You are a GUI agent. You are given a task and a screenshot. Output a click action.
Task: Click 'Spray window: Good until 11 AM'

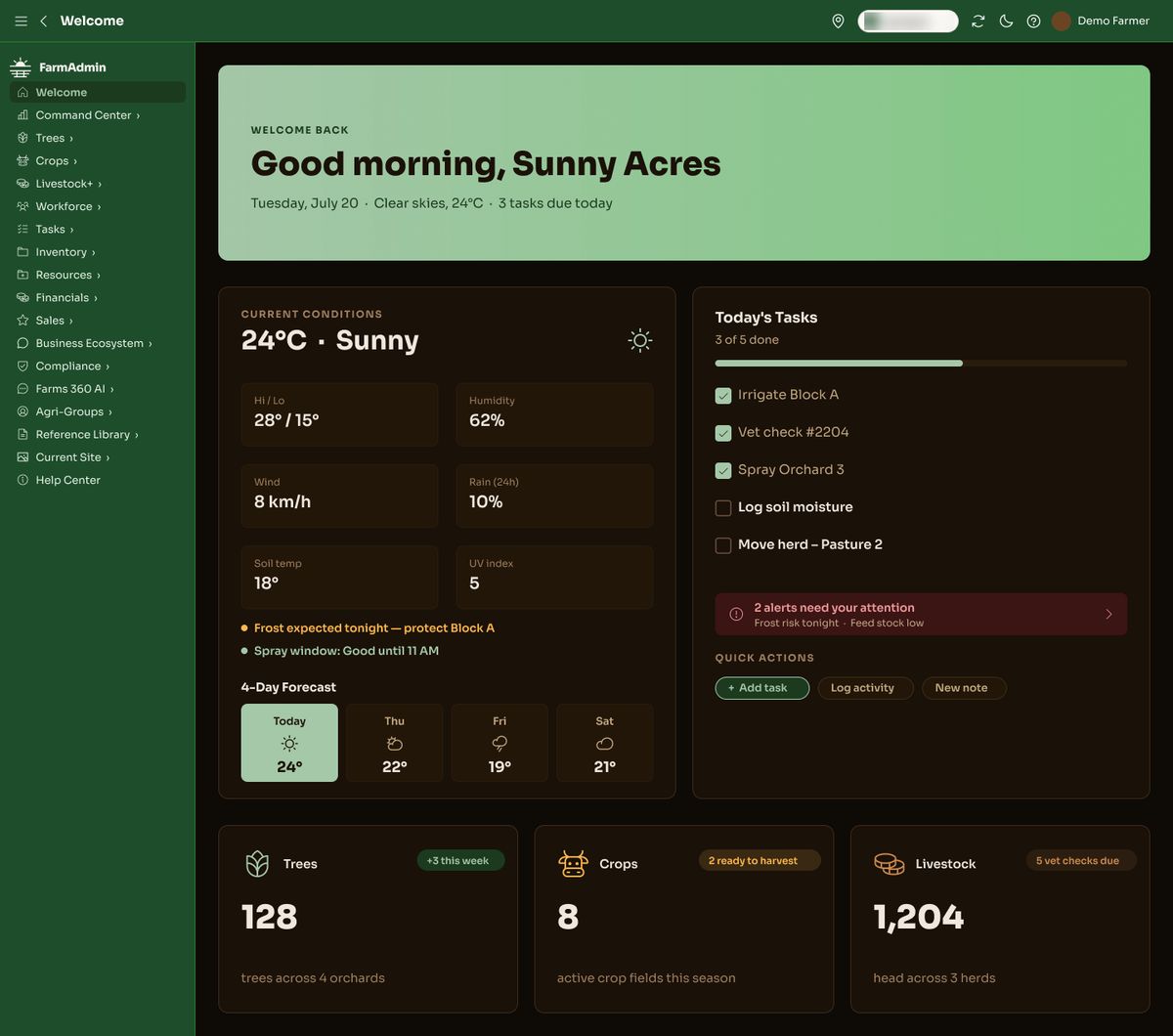(346, 650)
